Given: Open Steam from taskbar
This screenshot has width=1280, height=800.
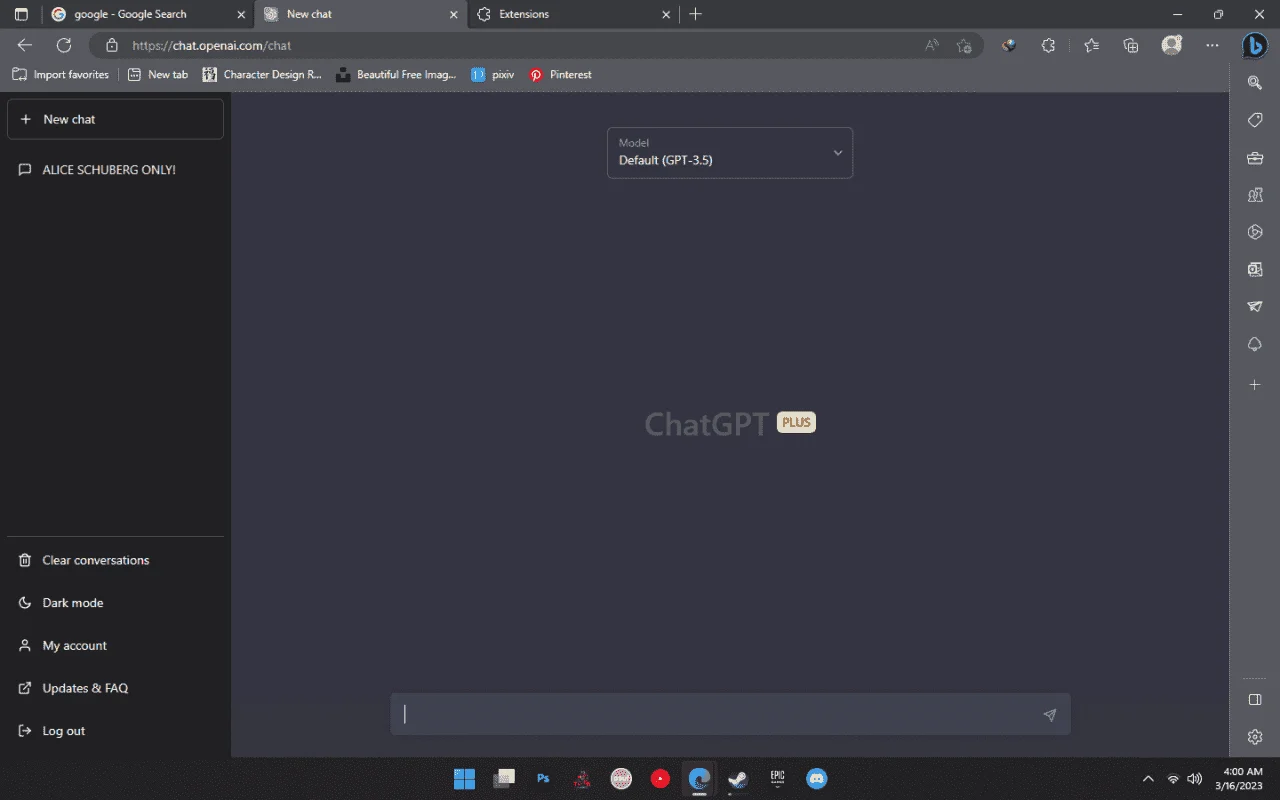Looking at the screenshot, I should [x=738, y=779].
